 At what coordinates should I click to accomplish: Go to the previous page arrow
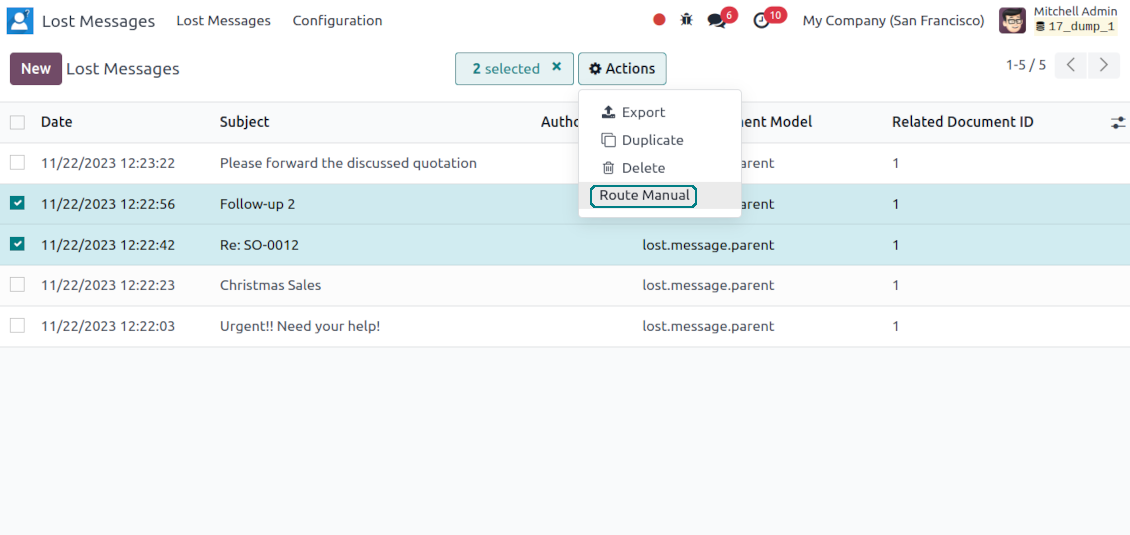[1070, 66]
